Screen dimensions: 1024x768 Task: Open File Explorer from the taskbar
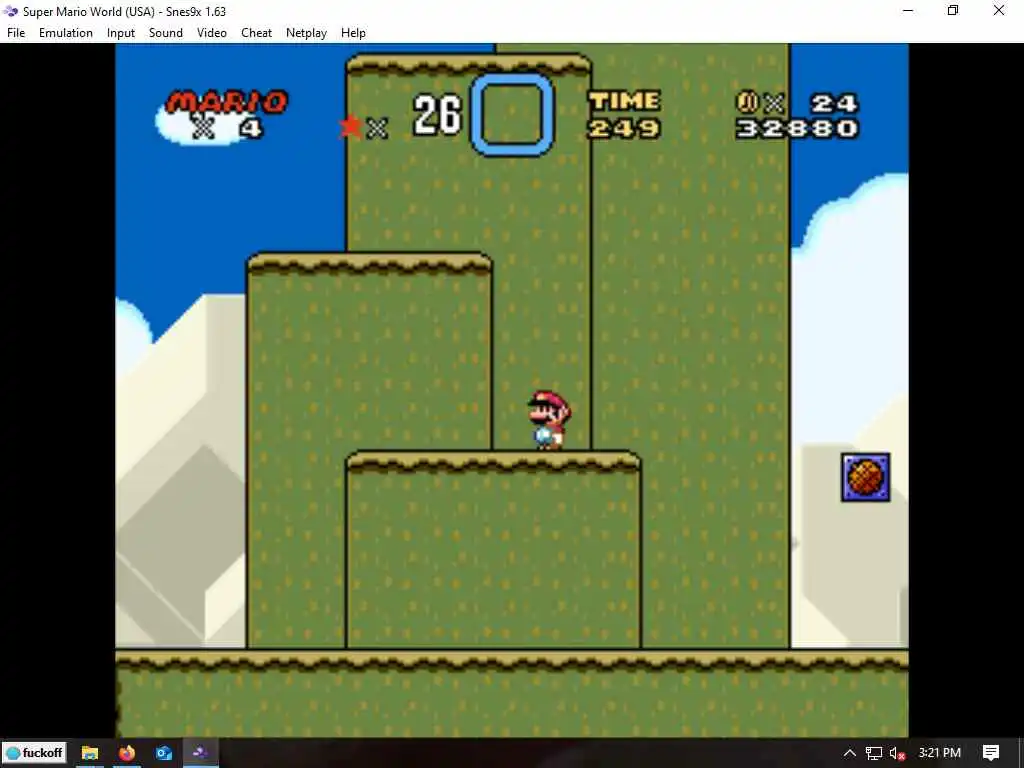89,753
